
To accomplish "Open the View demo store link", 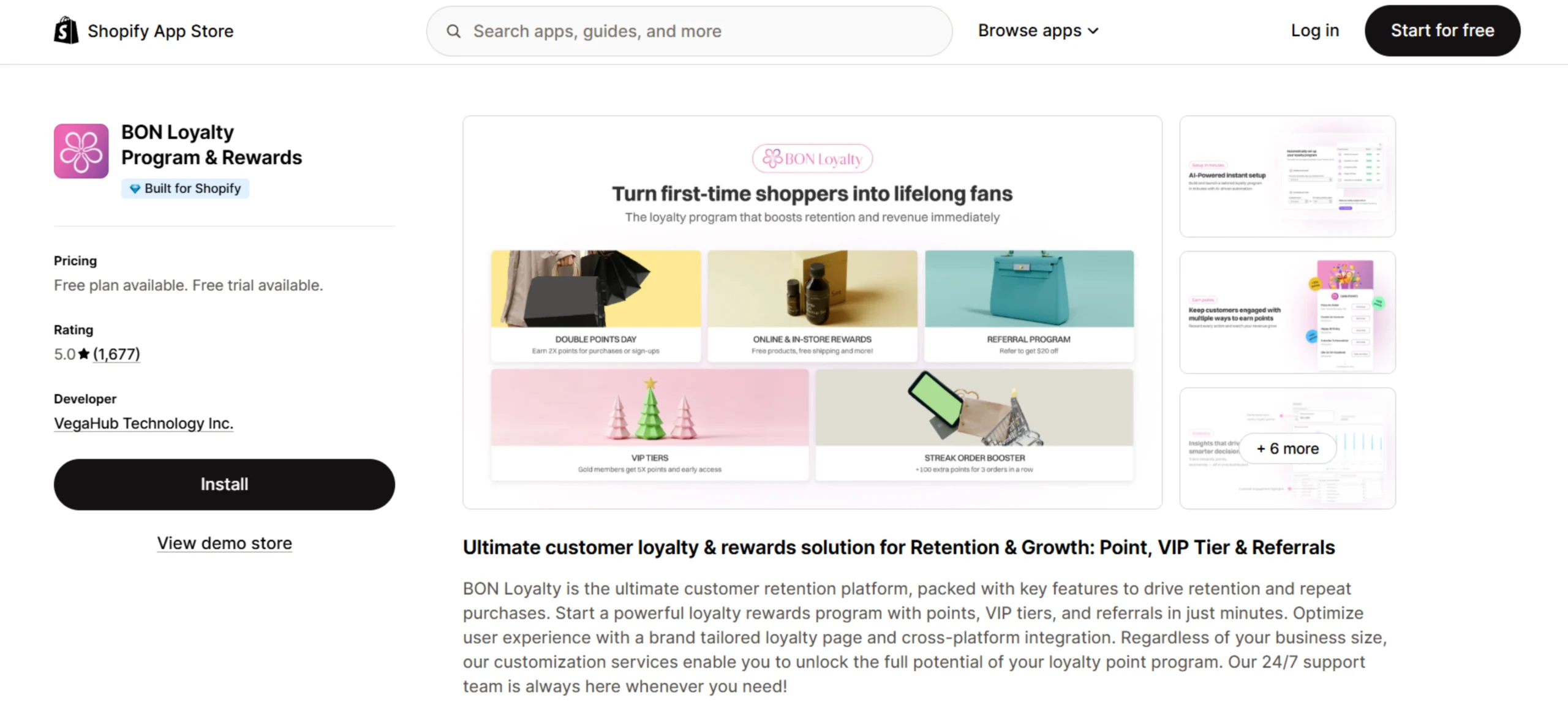I will pyautogui.click(x=224, y=543).
